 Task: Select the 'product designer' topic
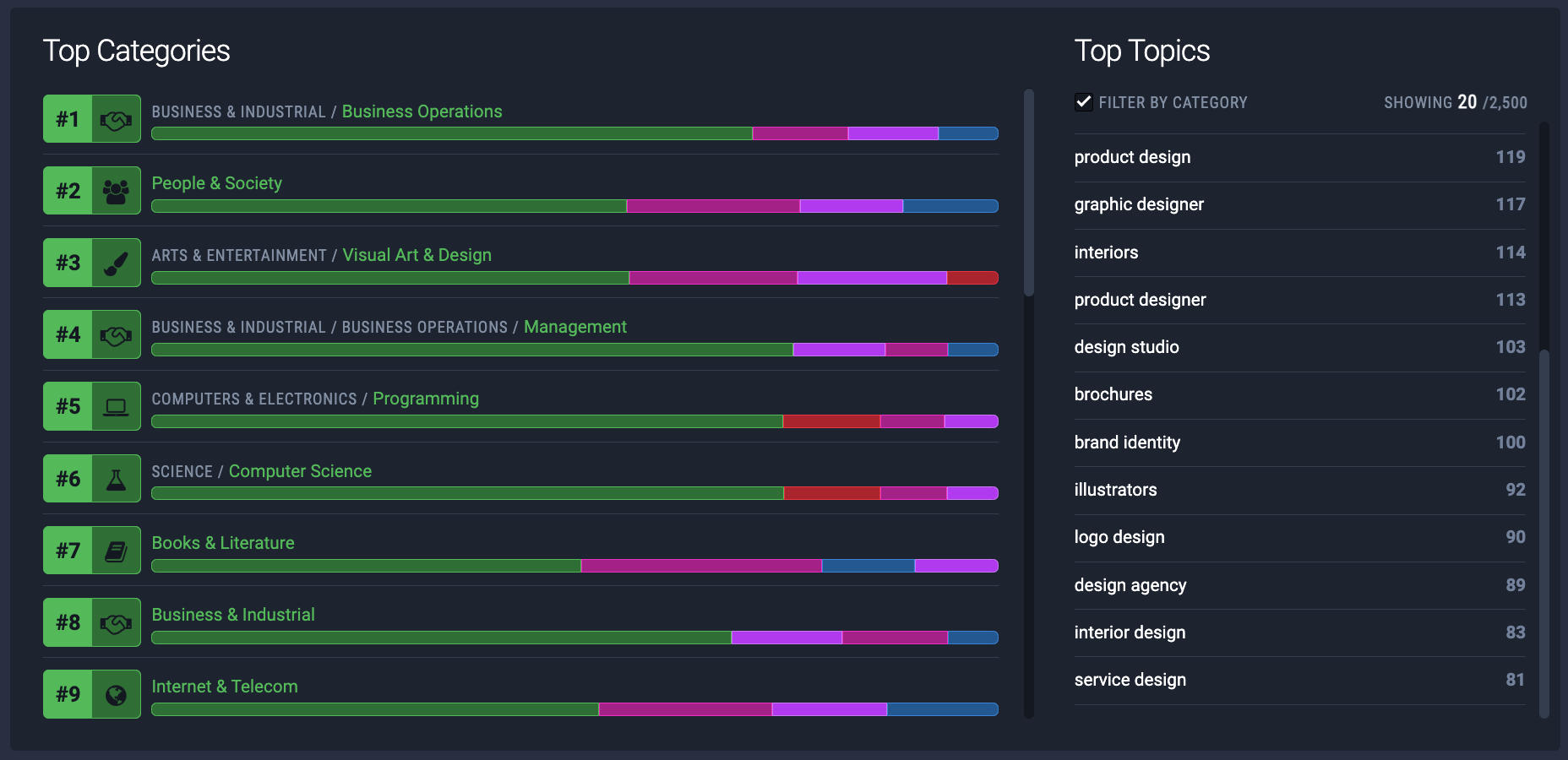coord(1140,300)
